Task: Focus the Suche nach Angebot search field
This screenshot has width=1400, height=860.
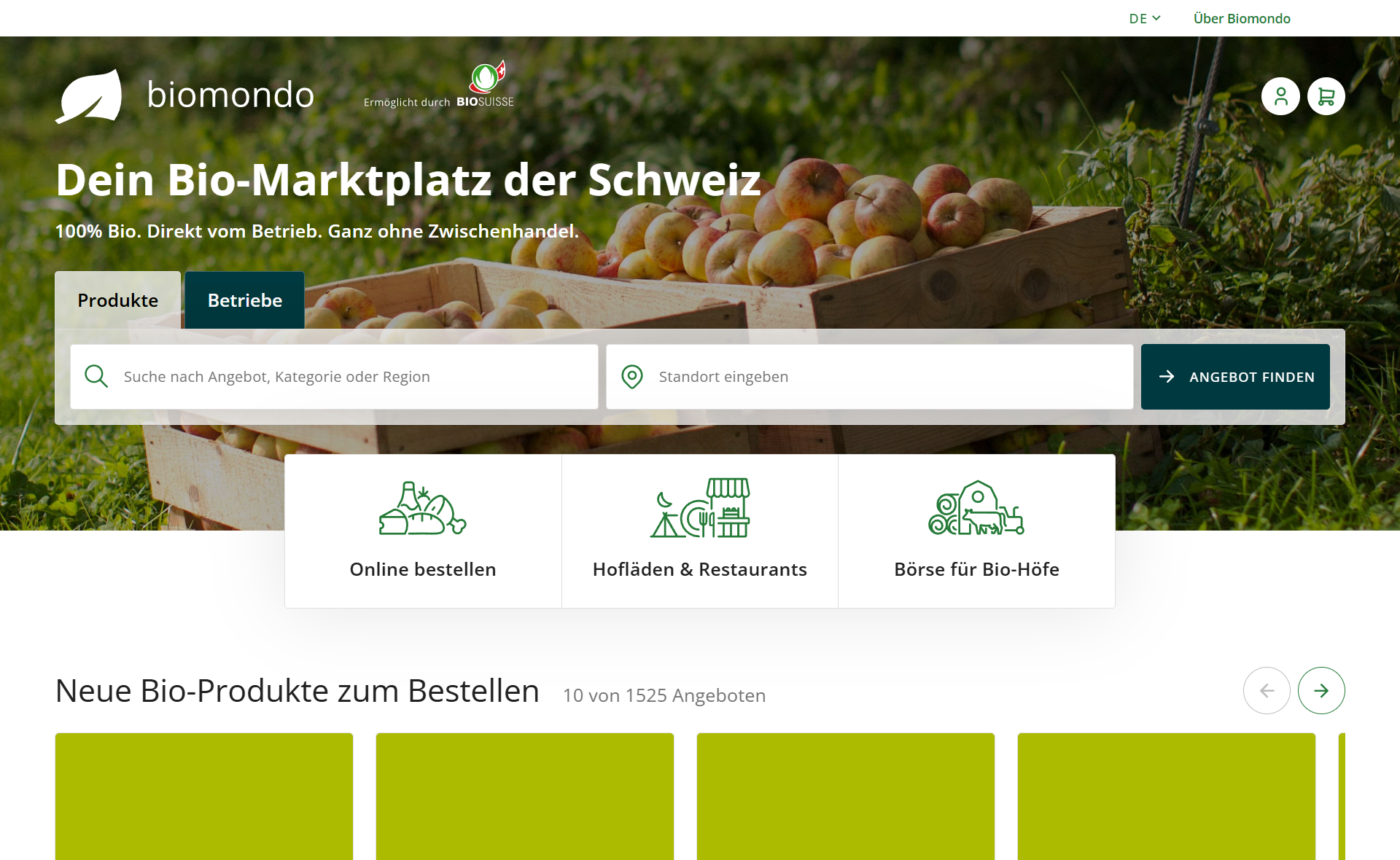Action: pos(334,377)
